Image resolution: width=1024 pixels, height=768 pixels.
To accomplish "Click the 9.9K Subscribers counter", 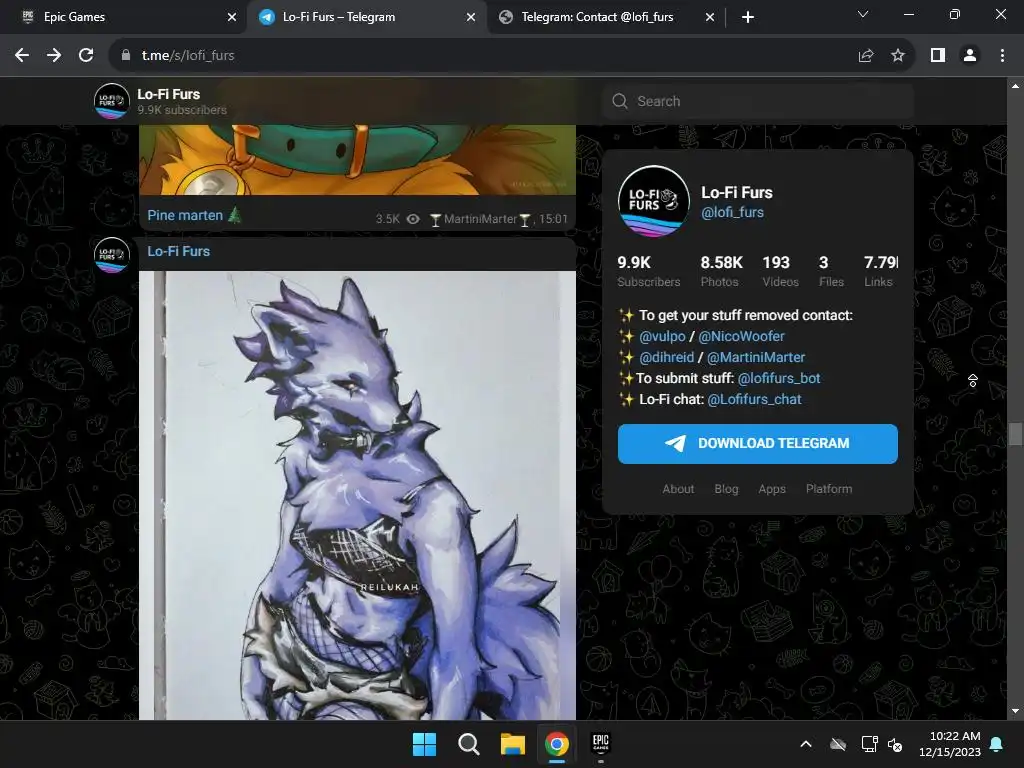I will (648, 272).
